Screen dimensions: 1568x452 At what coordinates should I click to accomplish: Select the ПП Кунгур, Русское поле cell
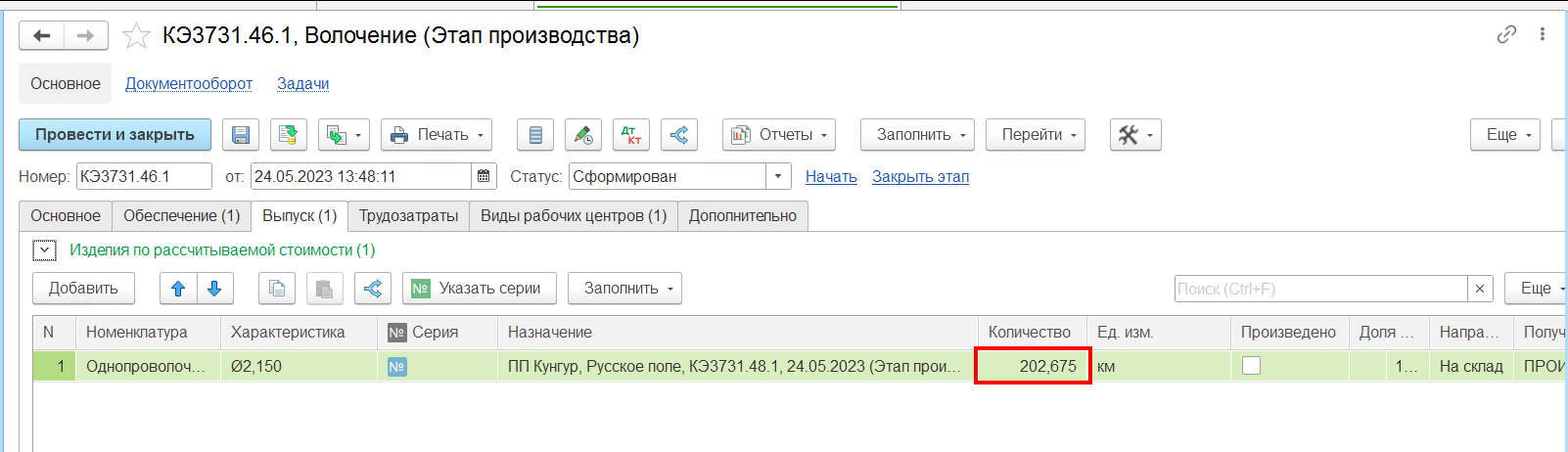(x=737, y=367)
